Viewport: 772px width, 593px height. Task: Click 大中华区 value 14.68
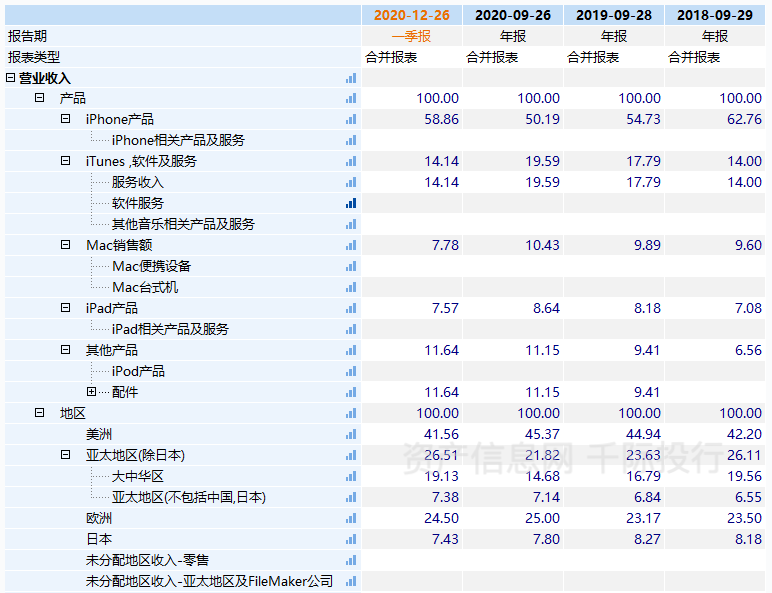coord(543,476)
